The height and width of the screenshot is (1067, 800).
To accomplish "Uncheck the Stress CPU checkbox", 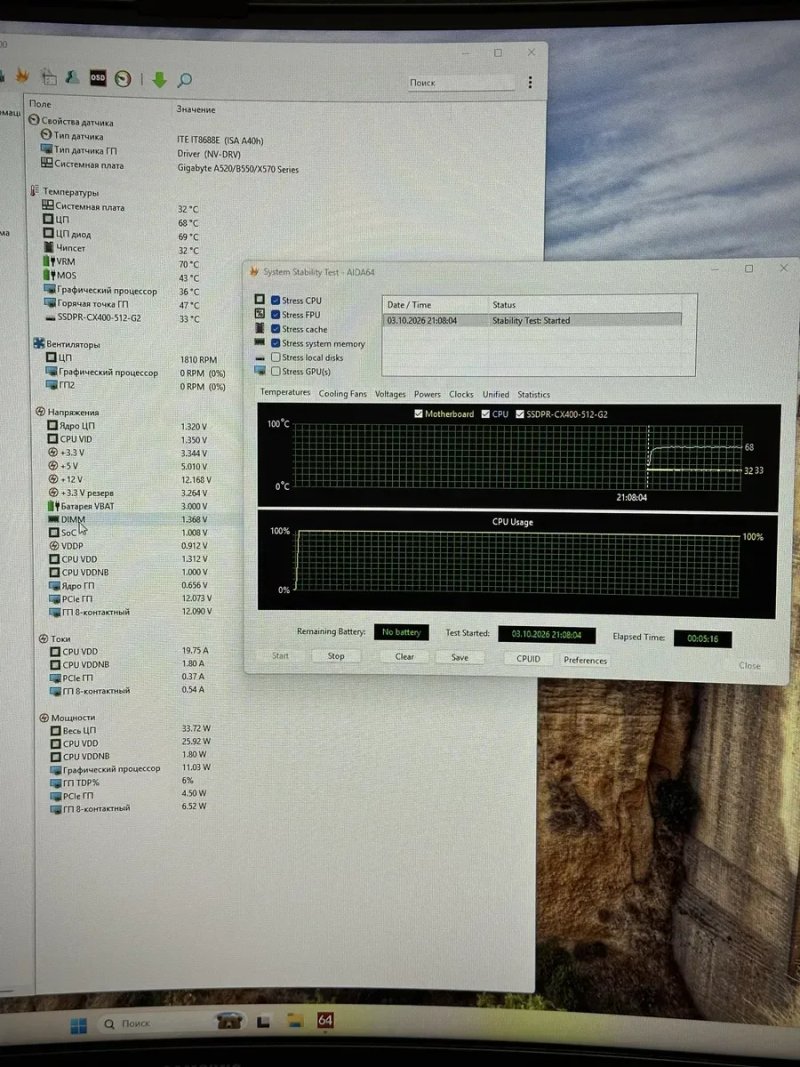I will tap(276, 300).
